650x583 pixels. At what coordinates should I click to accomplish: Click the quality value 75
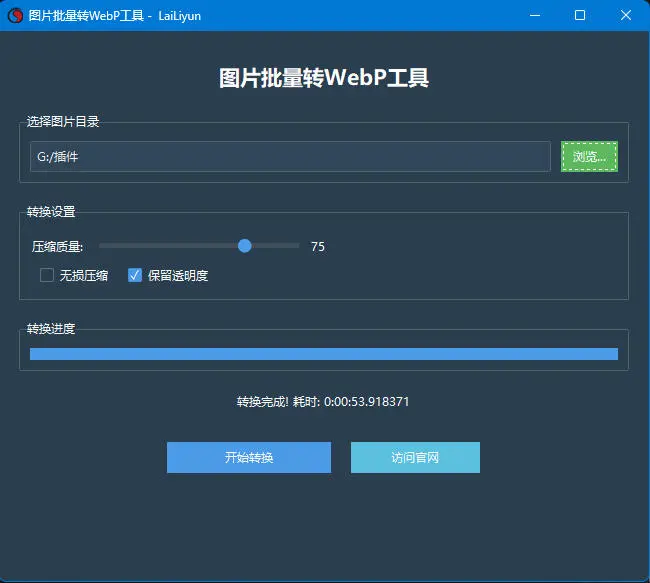click(x=318, y=247)
